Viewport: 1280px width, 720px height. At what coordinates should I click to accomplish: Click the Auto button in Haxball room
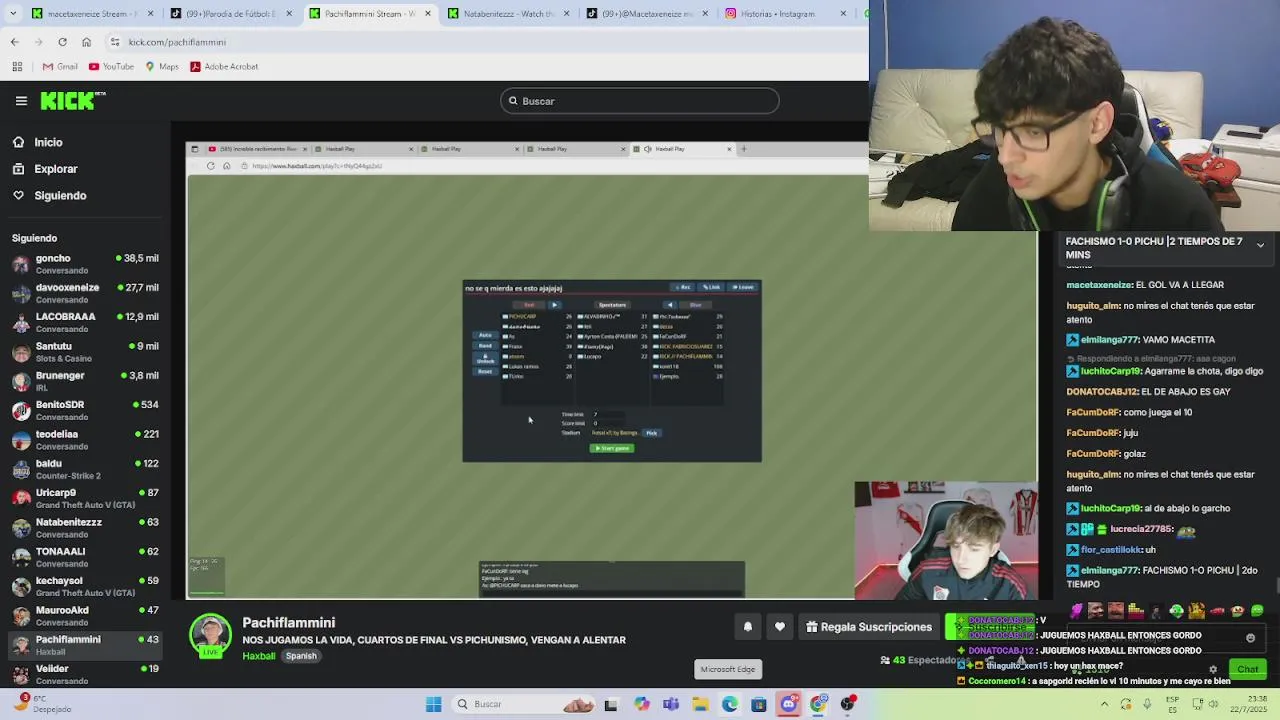pos(485,335)
